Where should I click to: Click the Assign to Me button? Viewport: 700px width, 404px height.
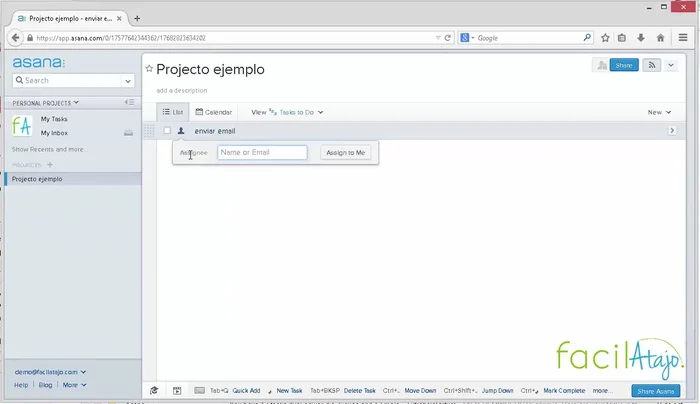[x=346, y=153]
